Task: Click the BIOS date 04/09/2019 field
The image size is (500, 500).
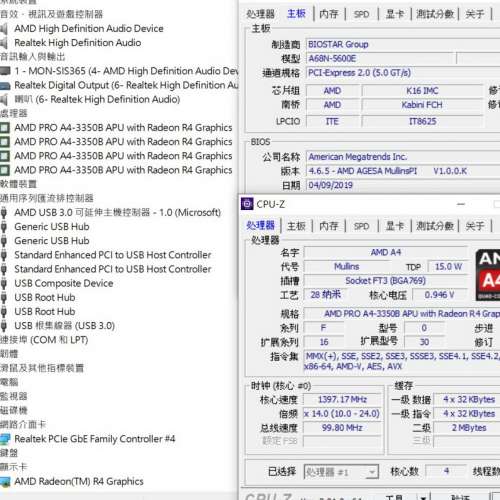Action: pyautogui.click(x=403, y=185)
